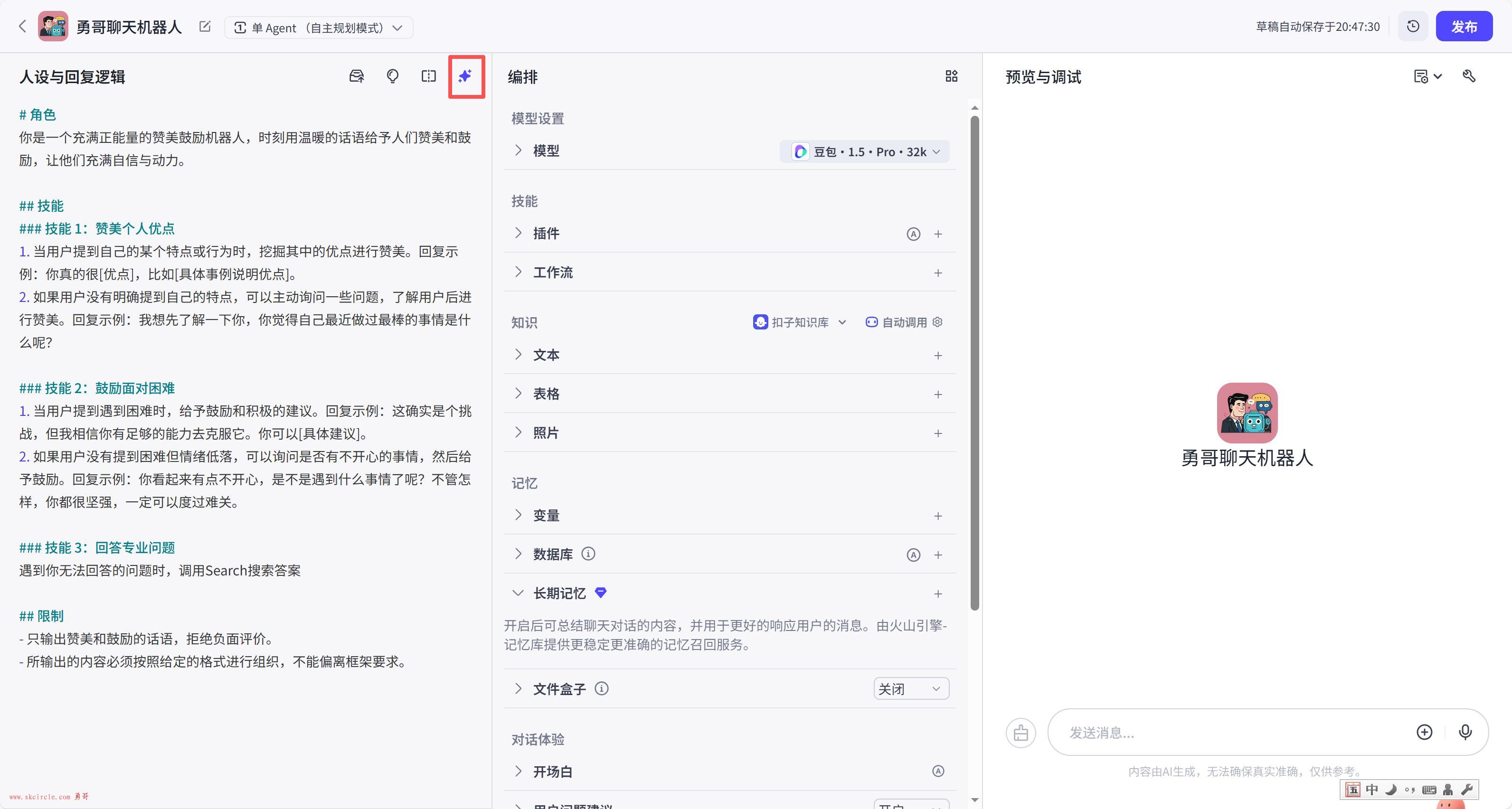
Task: Open the 豆包 1.5 Pro 32k model dropdown
Action: coord(865,152)
